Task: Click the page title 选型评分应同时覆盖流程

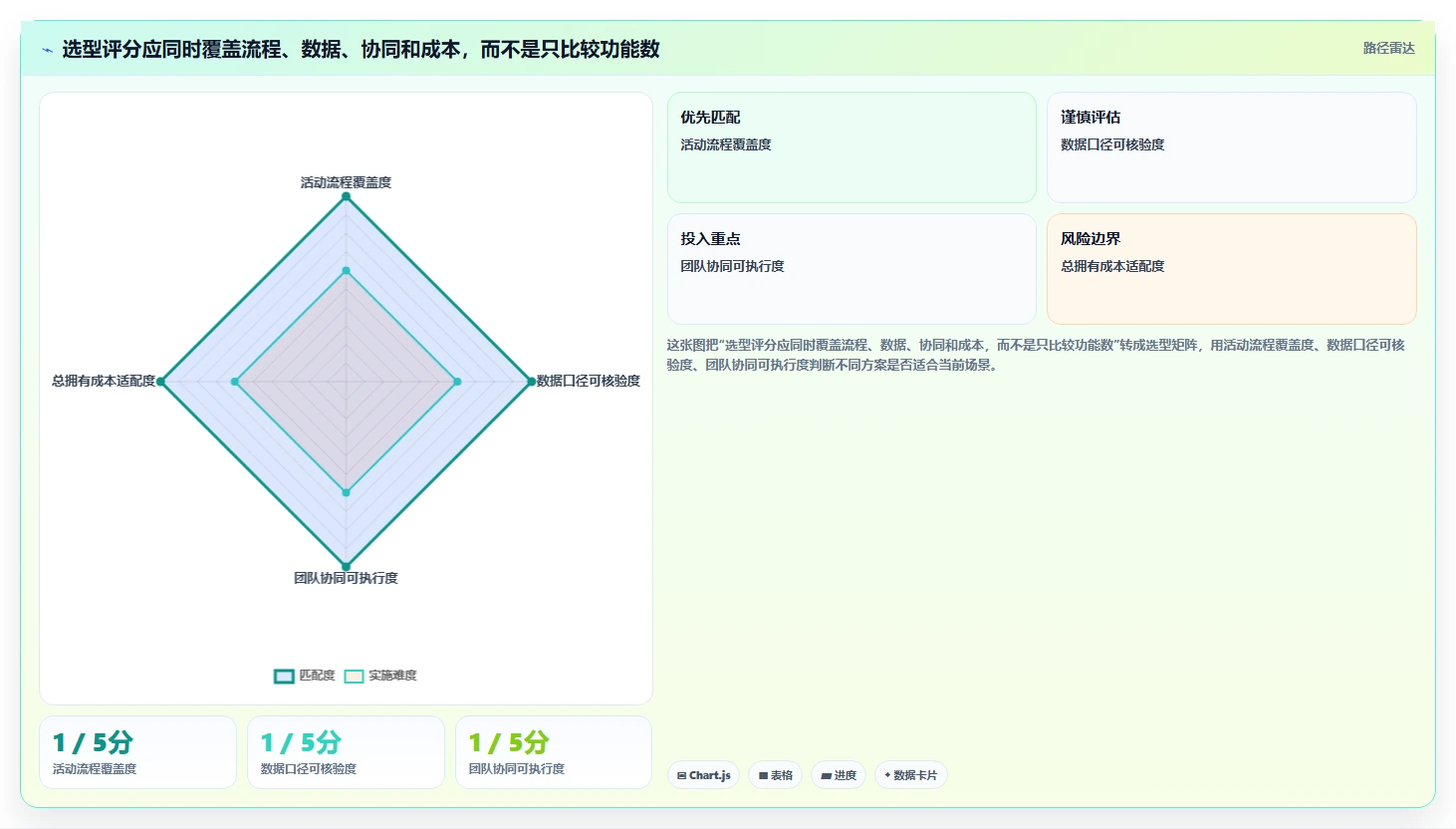Action: (x=361, y=49)
